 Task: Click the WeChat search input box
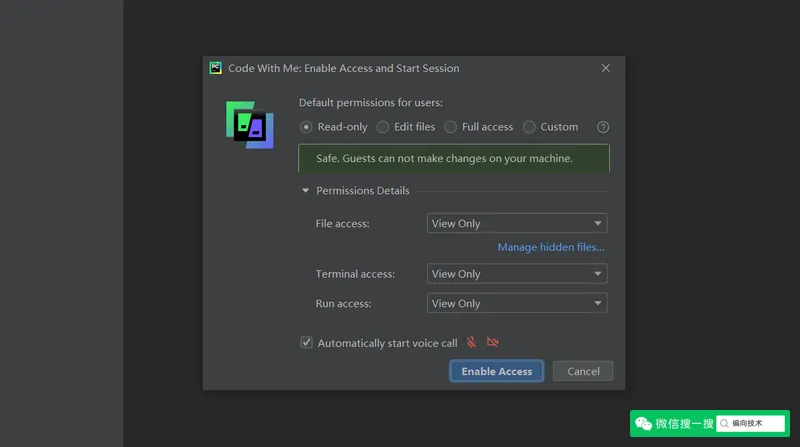pos(751,424)
